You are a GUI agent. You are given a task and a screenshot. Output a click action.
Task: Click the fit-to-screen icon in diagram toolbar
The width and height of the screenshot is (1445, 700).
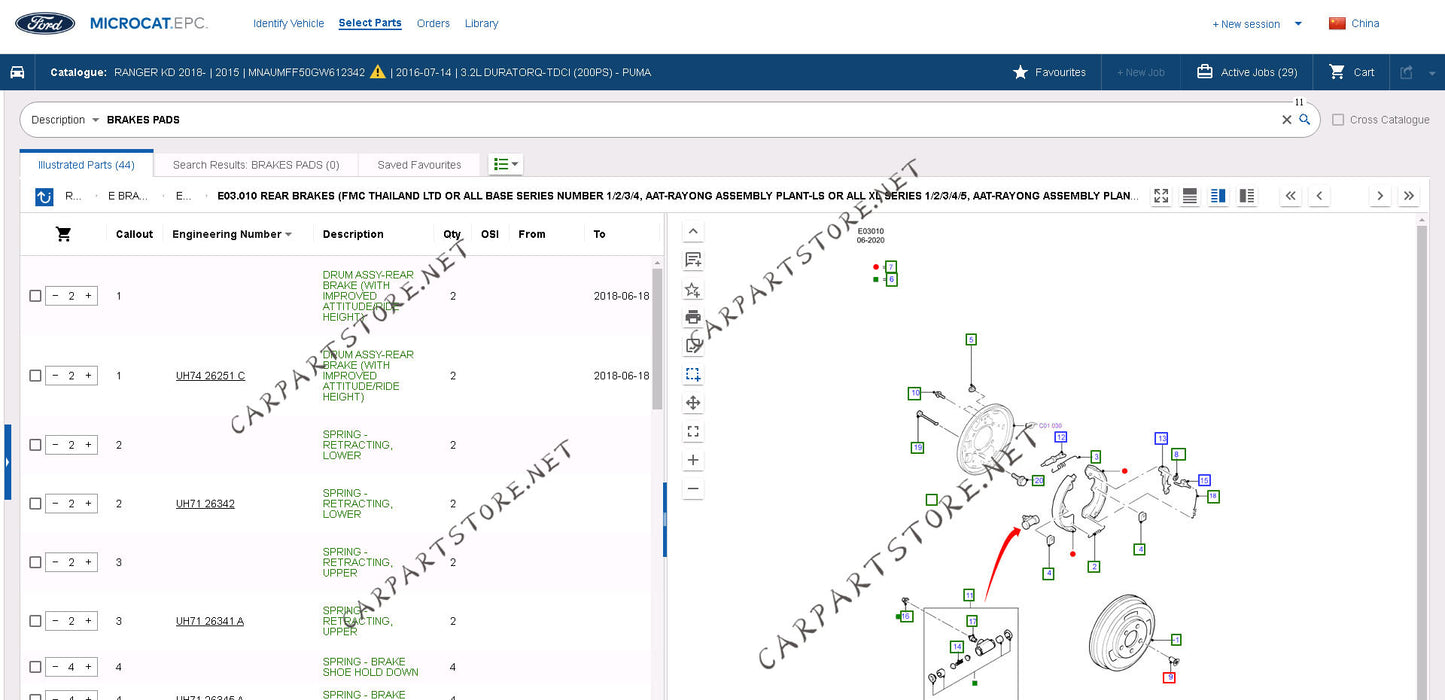coord(693,432)
